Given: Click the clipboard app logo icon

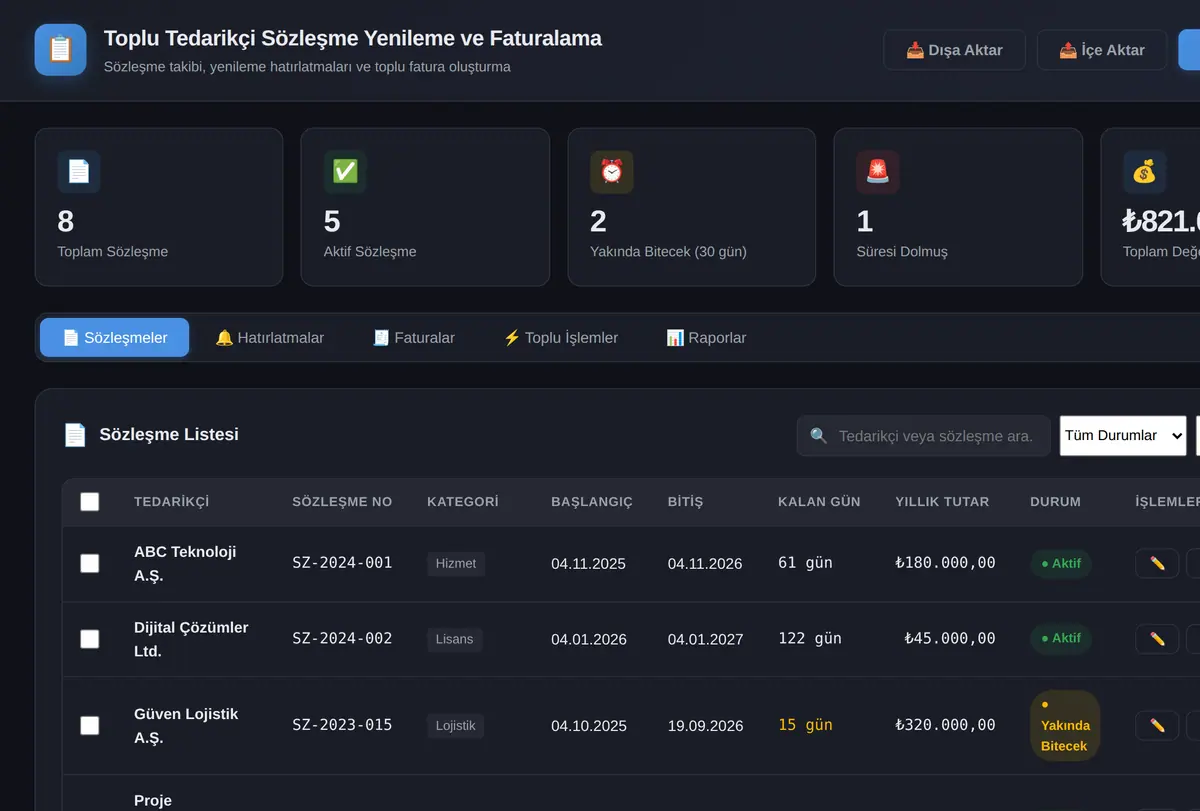Looking at the screenshot, I should [x=60, y=50].
